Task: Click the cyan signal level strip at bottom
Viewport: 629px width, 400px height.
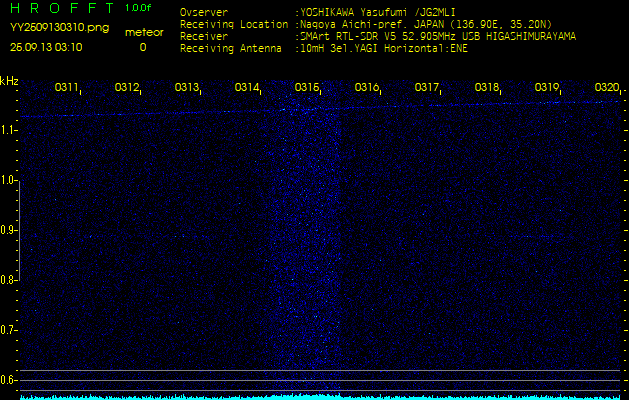Action: pyautogui.click(x=320, y=397)
